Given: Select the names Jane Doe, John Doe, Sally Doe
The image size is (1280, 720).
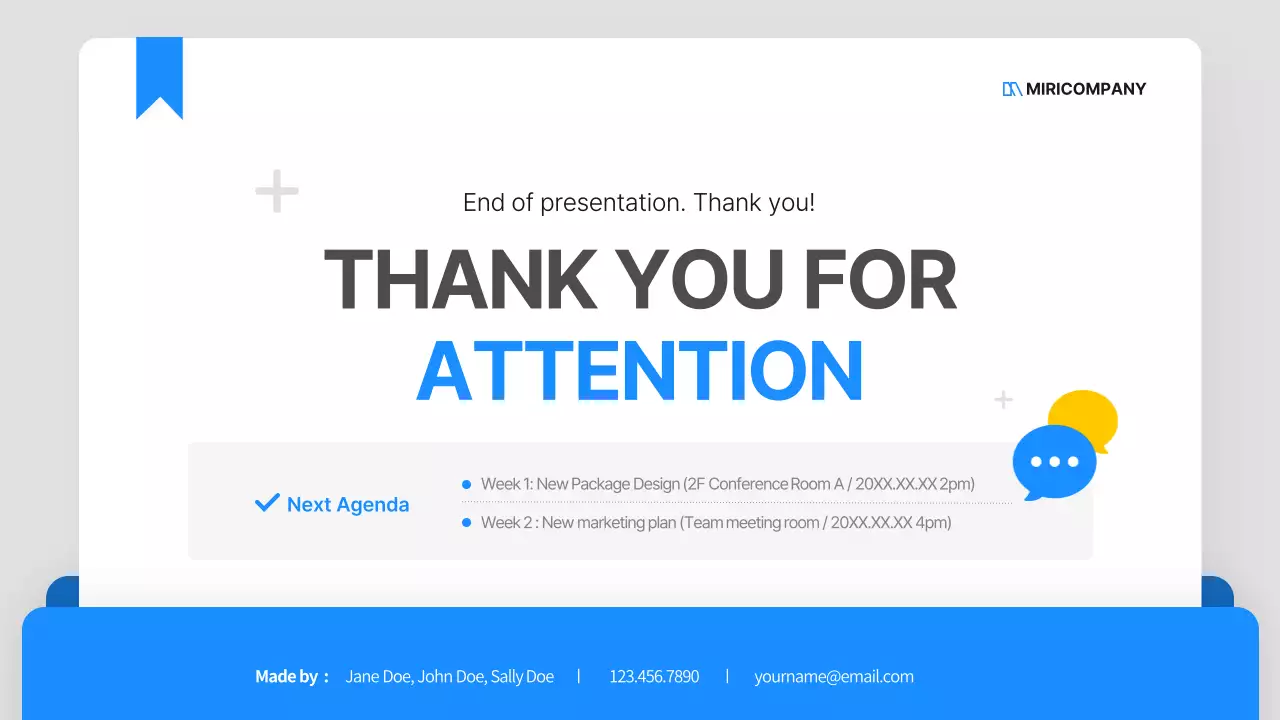Looking at the screenshot, I should 449,677.
